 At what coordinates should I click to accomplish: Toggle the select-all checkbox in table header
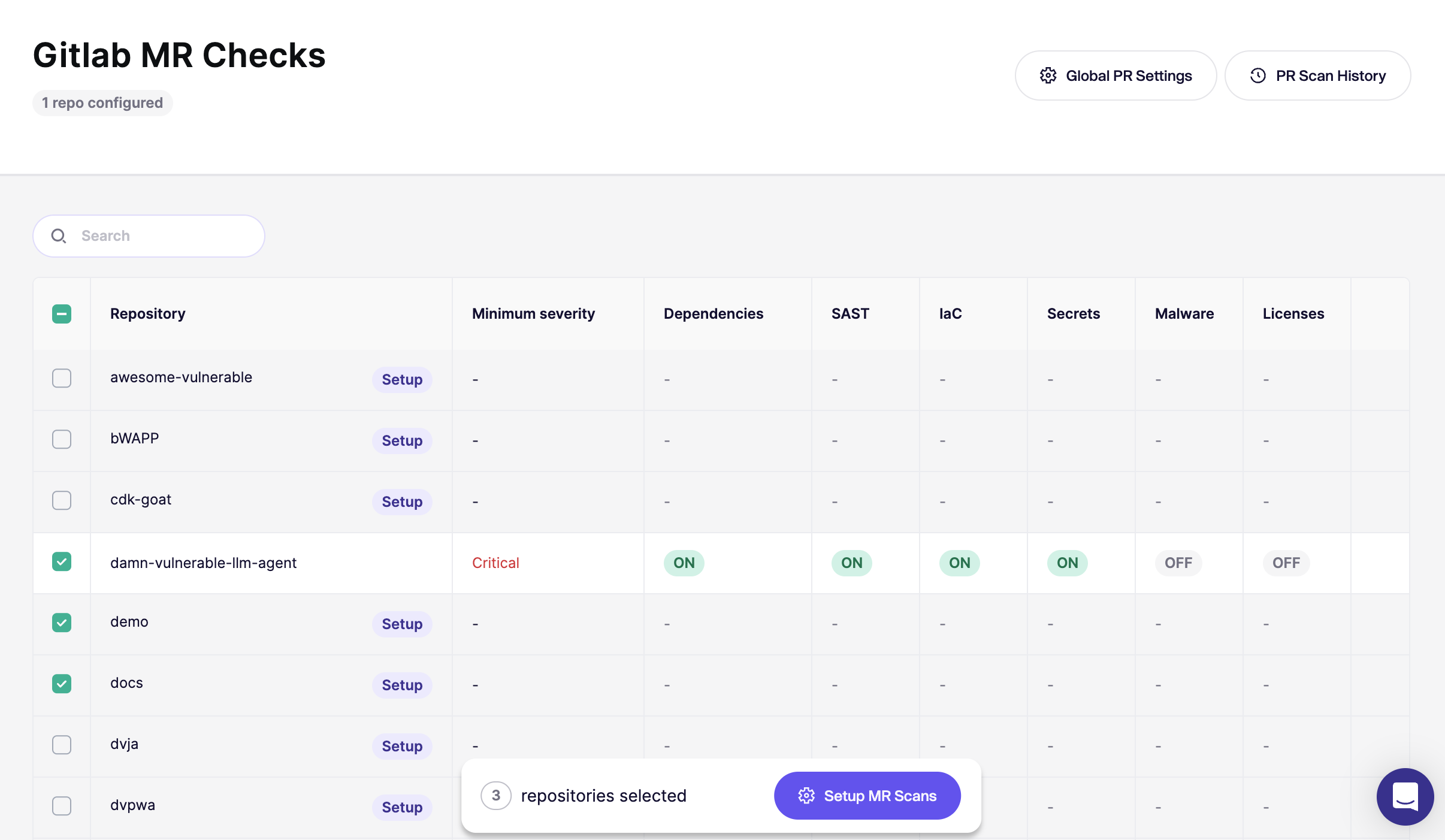coord(62,314)
